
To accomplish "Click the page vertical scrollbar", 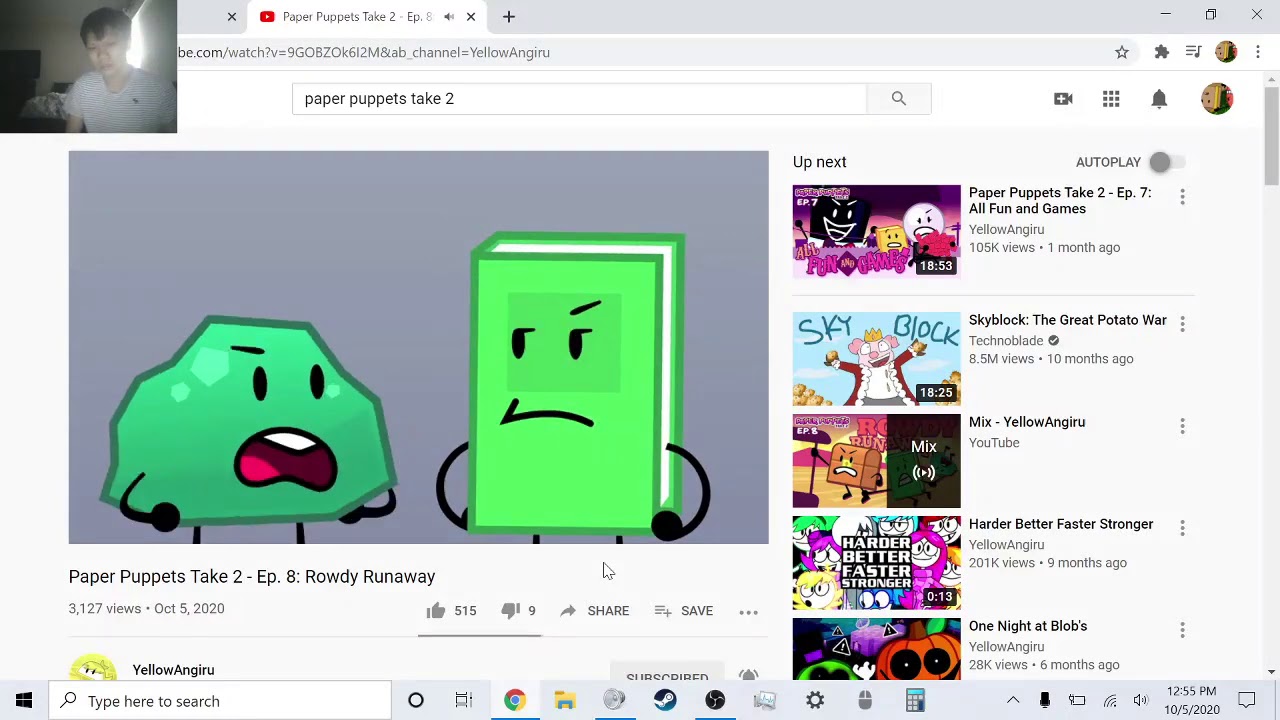I will pos(1271,136).
